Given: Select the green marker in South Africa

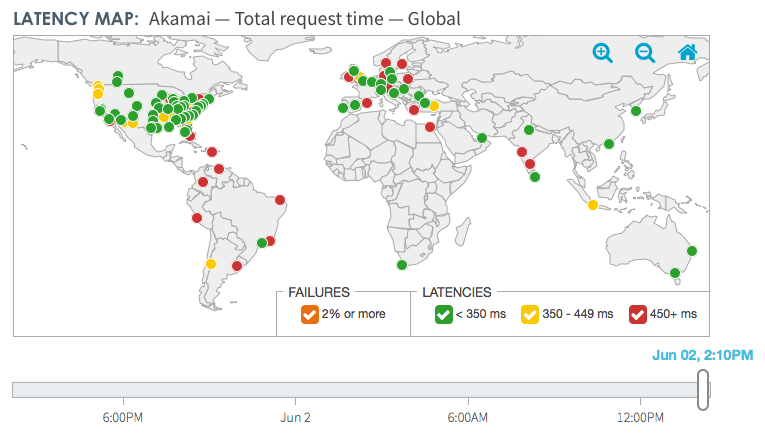Looking at the screenshot, I should click(x=402, y=265).
